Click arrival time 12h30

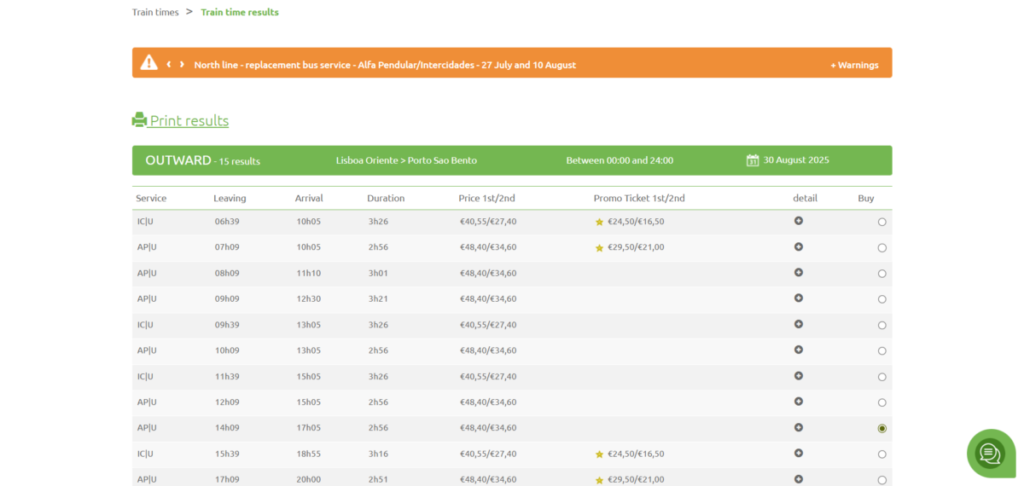click(x=308, y=299)
